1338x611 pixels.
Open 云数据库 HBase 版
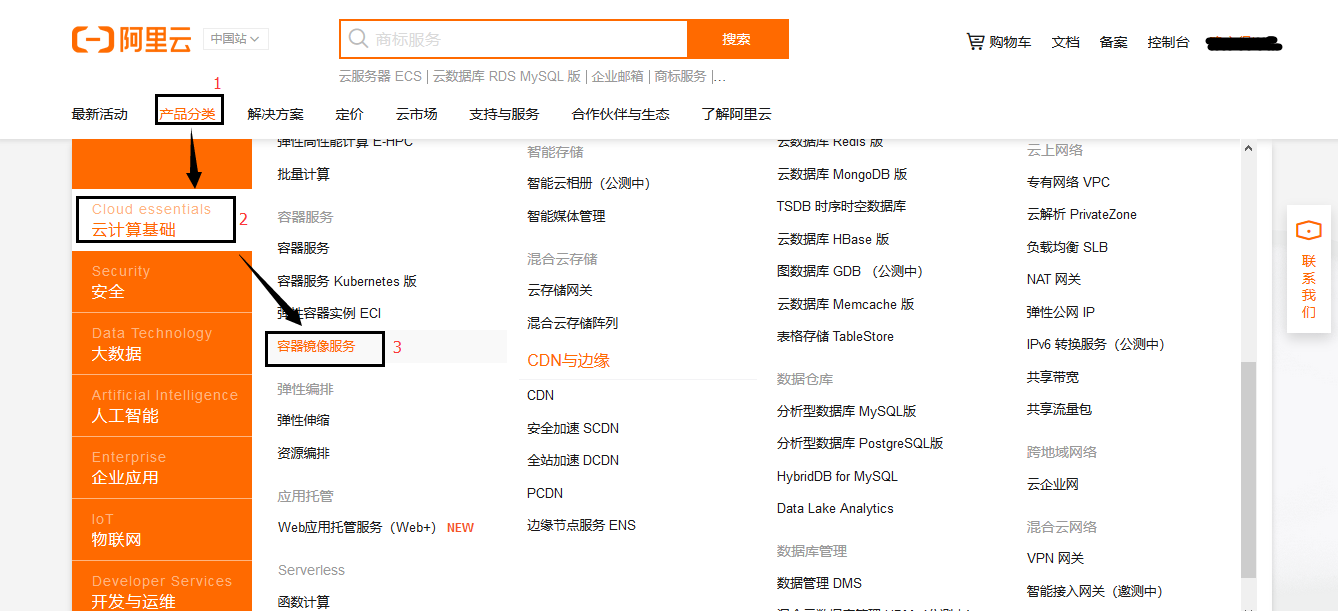833,239
